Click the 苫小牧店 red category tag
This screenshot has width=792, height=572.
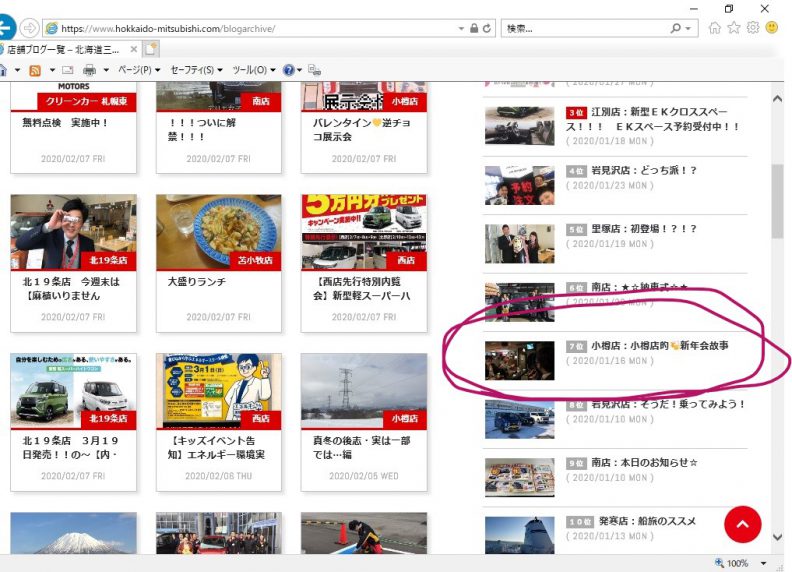(x=255, y=260)
